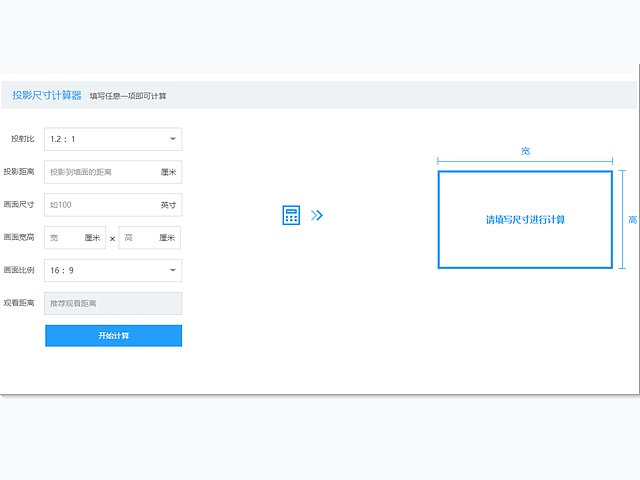The height and width of the screenshot is (480, 640).
Task: Click the 观看距离 label
Action: pos(19,302)
